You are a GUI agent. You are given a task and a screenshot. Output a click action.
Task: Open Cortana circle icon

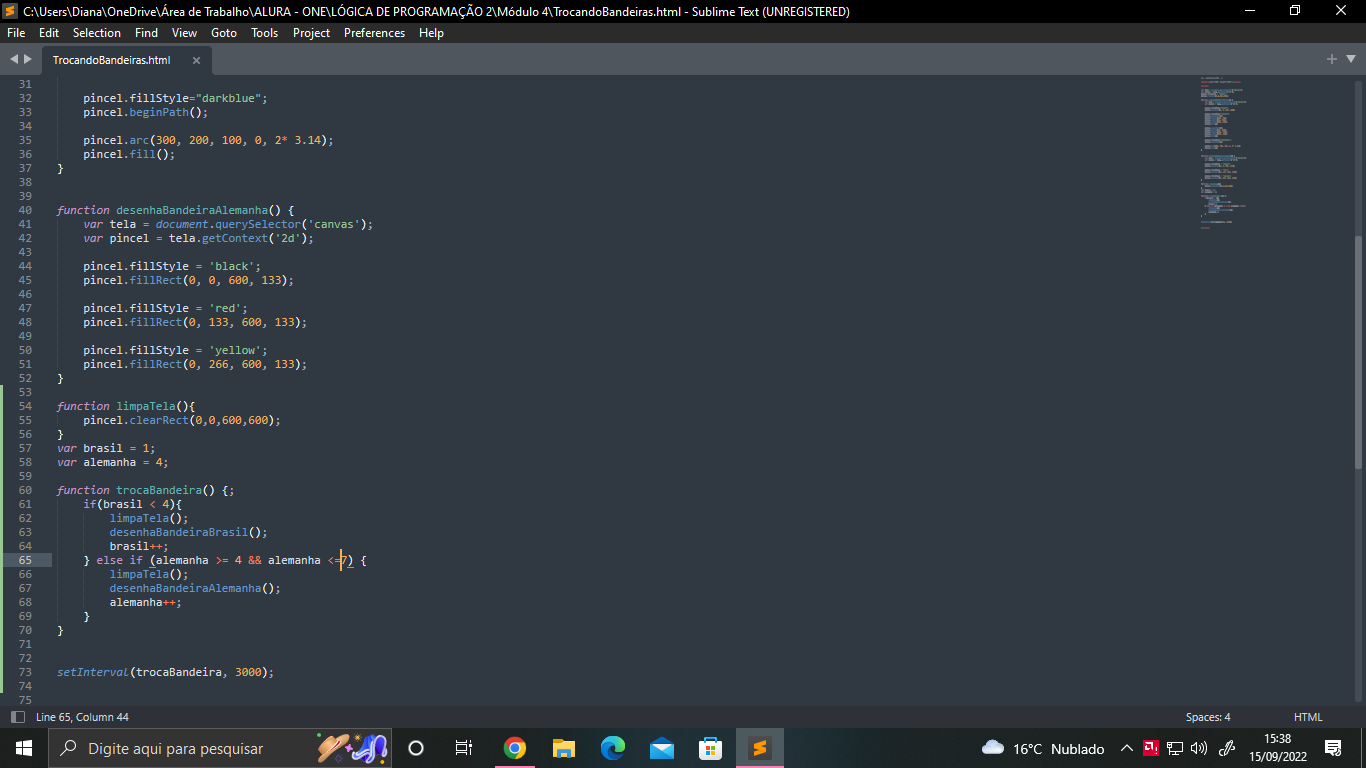pyautogui.click(x=416, y=748)
